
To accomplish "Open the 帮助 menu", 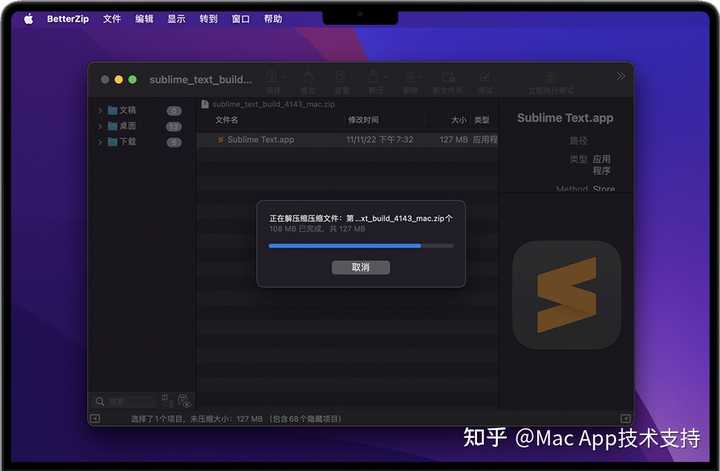I will (x=273, y=19).
